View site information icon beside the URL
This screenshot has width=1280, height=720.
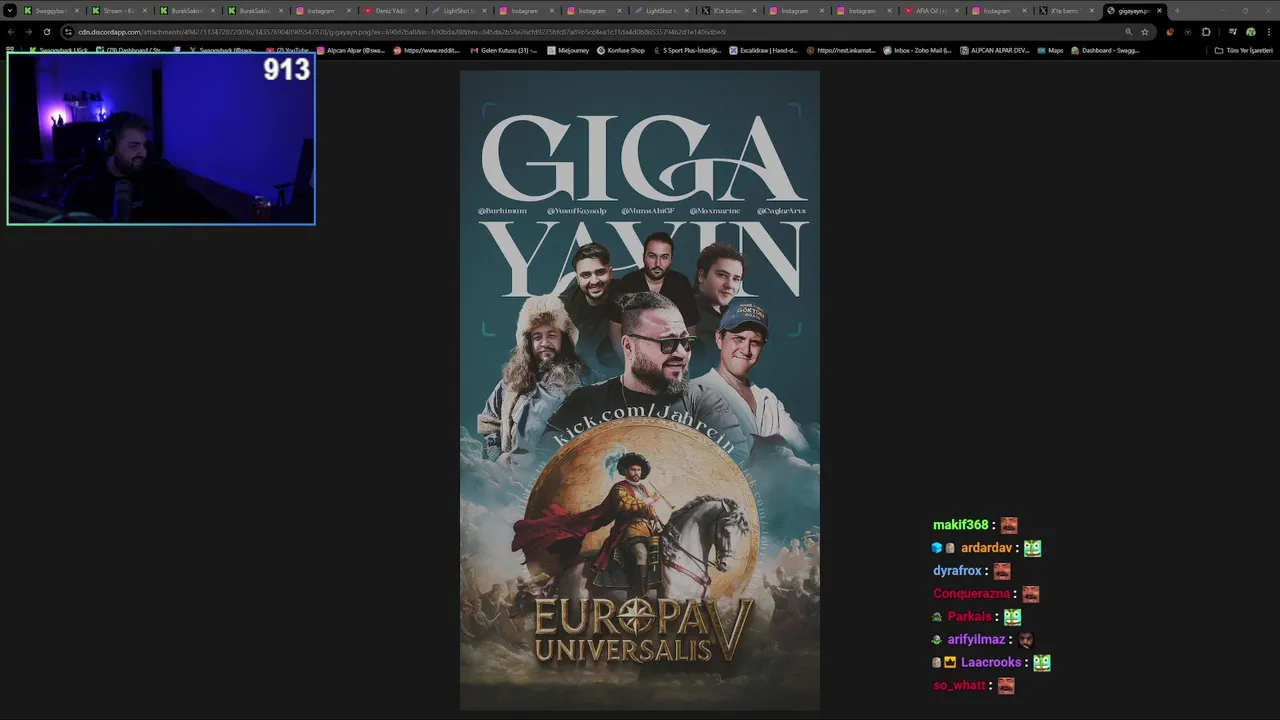coord(68,31)
